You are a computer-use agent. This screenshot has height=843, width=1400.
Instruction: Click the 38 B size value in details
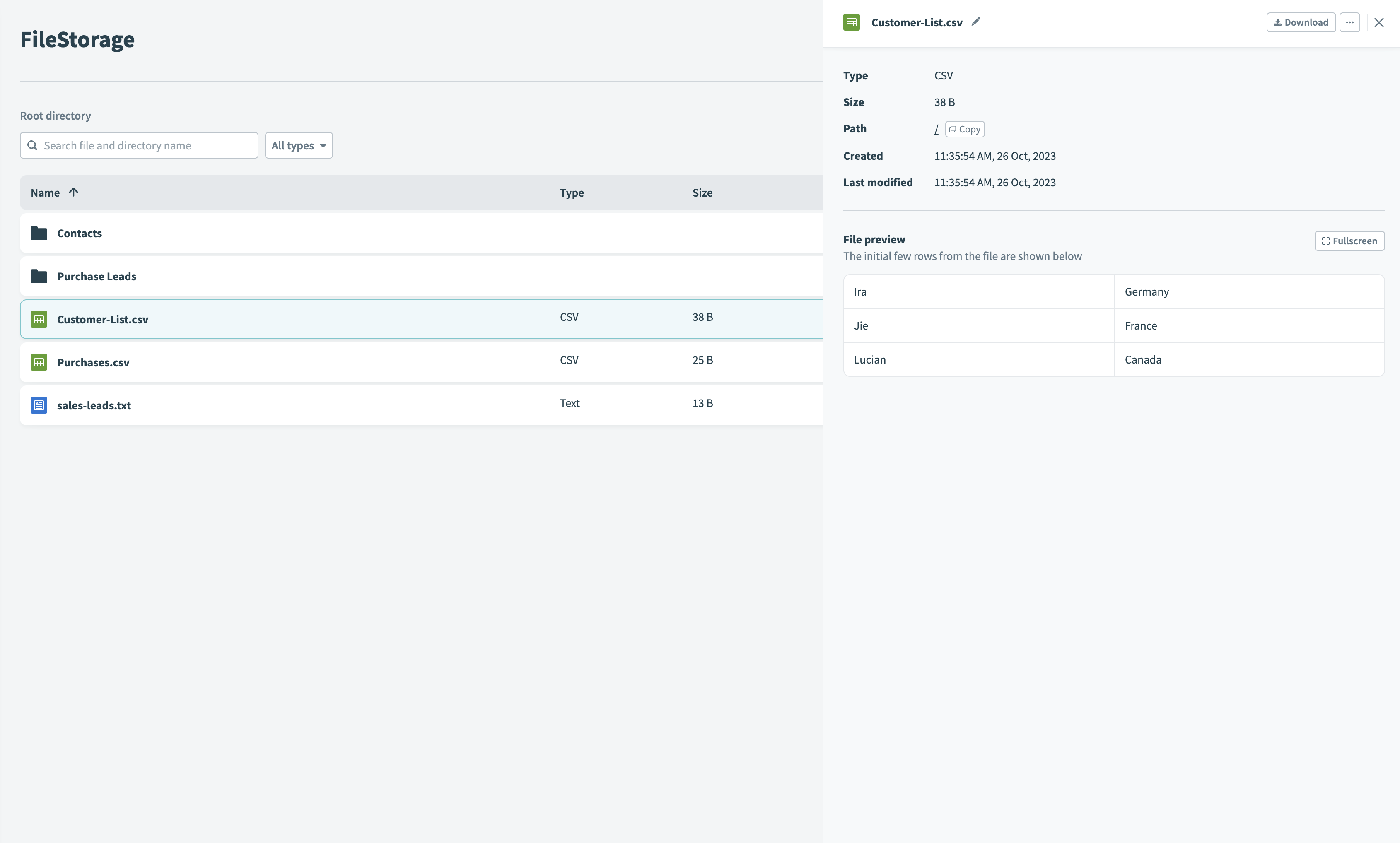point(944,102)
